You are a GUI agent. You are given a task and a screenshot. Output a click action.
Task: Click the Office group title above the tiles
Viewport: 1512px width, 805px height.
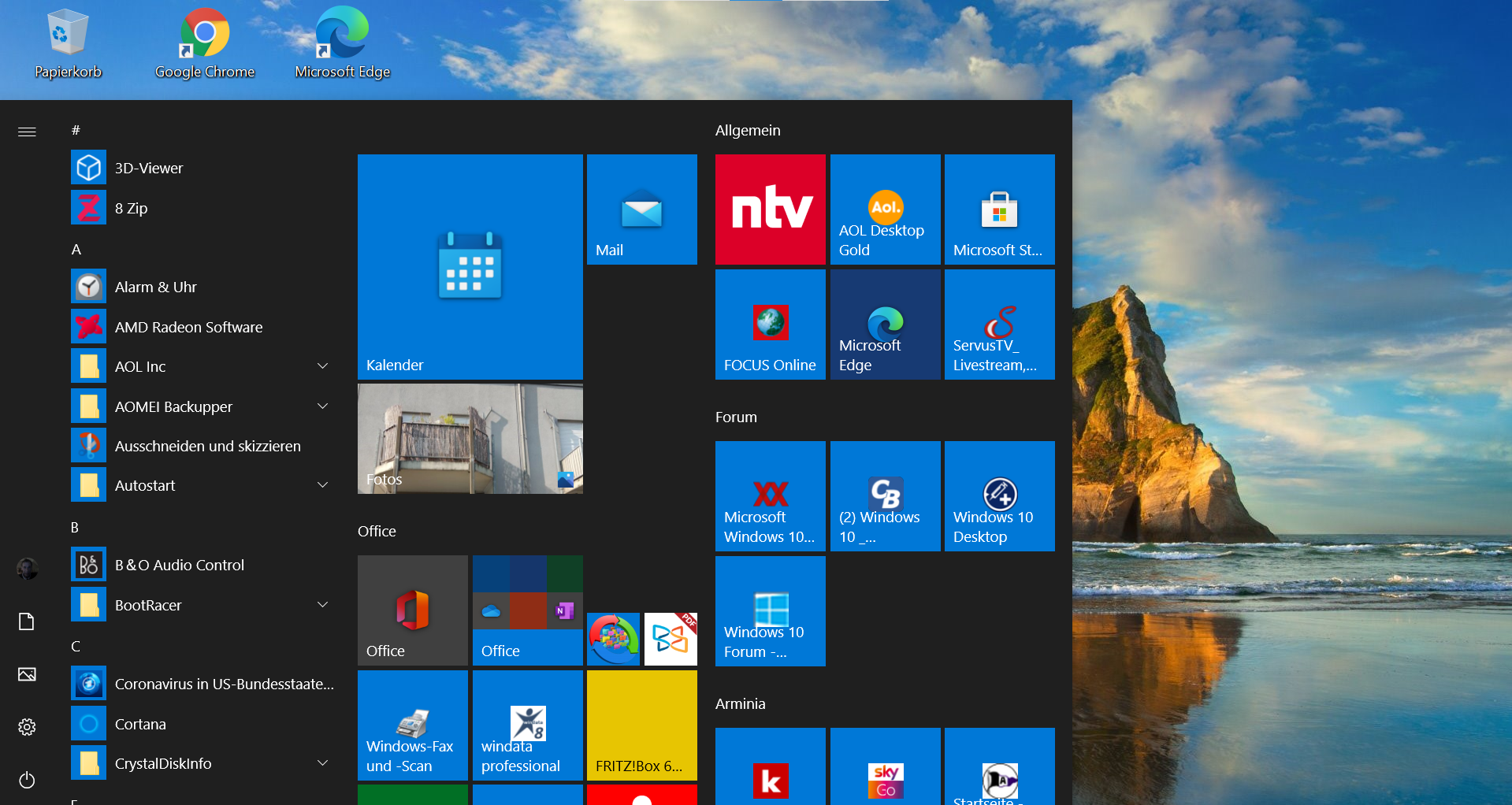[377, 532]
